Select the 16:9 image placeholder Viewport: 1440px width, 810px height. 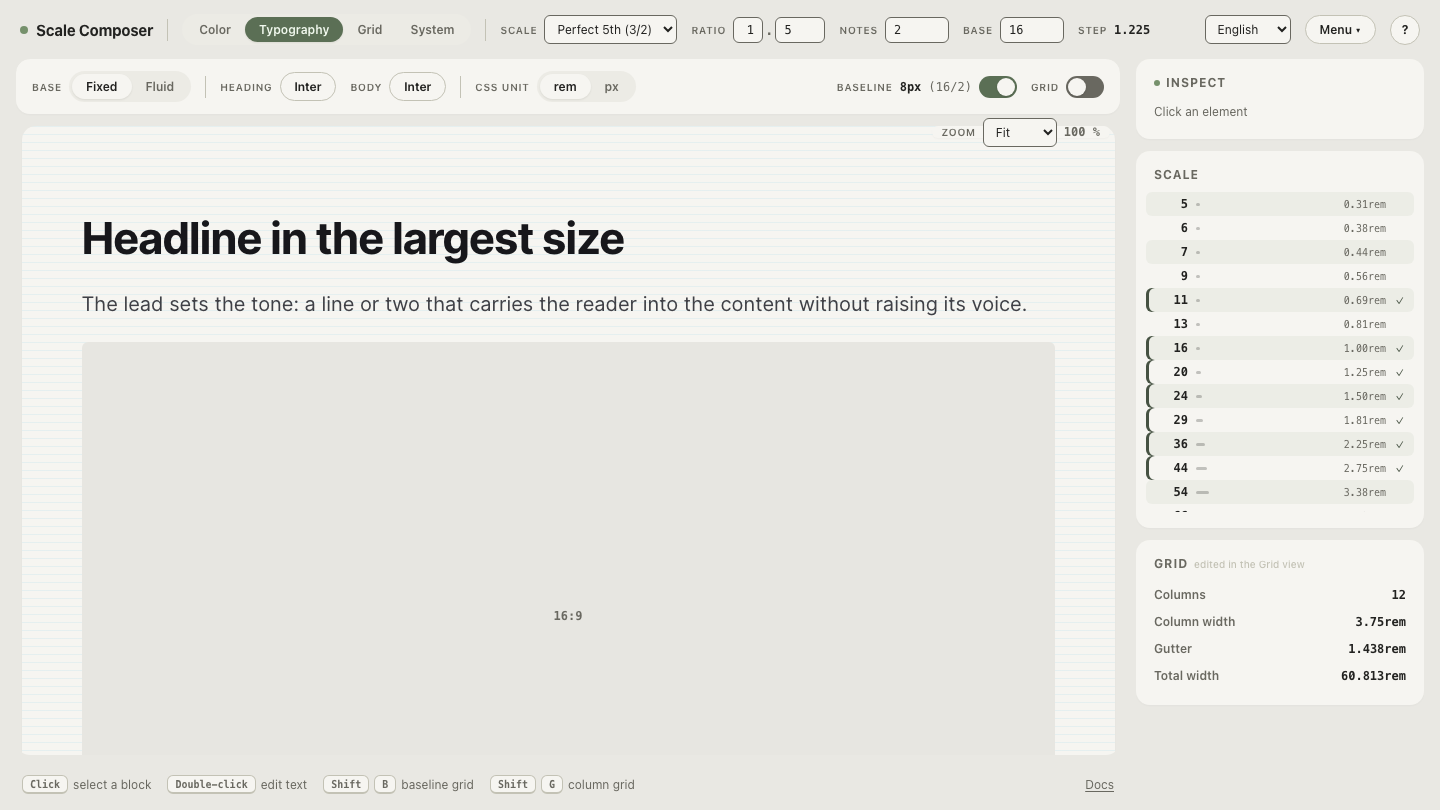[x=568, y=548]
